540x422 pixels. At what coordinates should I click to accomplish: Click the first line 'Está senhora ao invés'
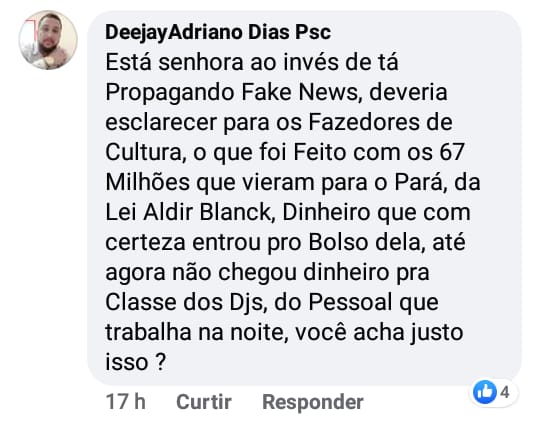[224, 62]
